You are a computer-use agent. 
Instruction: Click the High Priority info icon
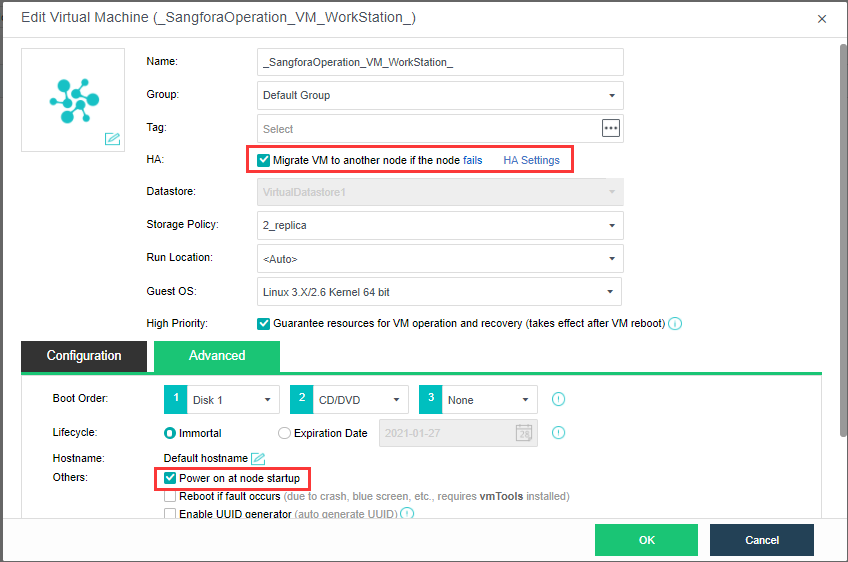click(x=675, y=324)
